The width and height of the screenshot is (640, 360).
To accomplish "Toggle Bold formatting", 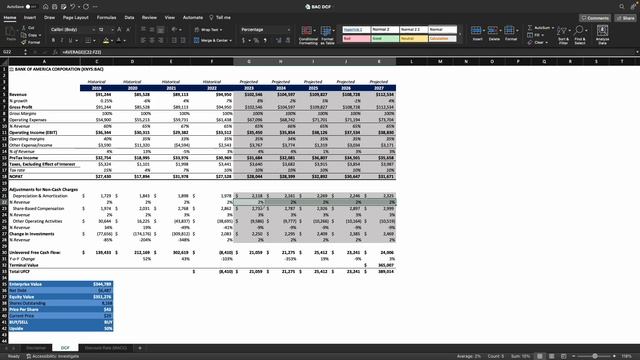I will pos(53,40).
